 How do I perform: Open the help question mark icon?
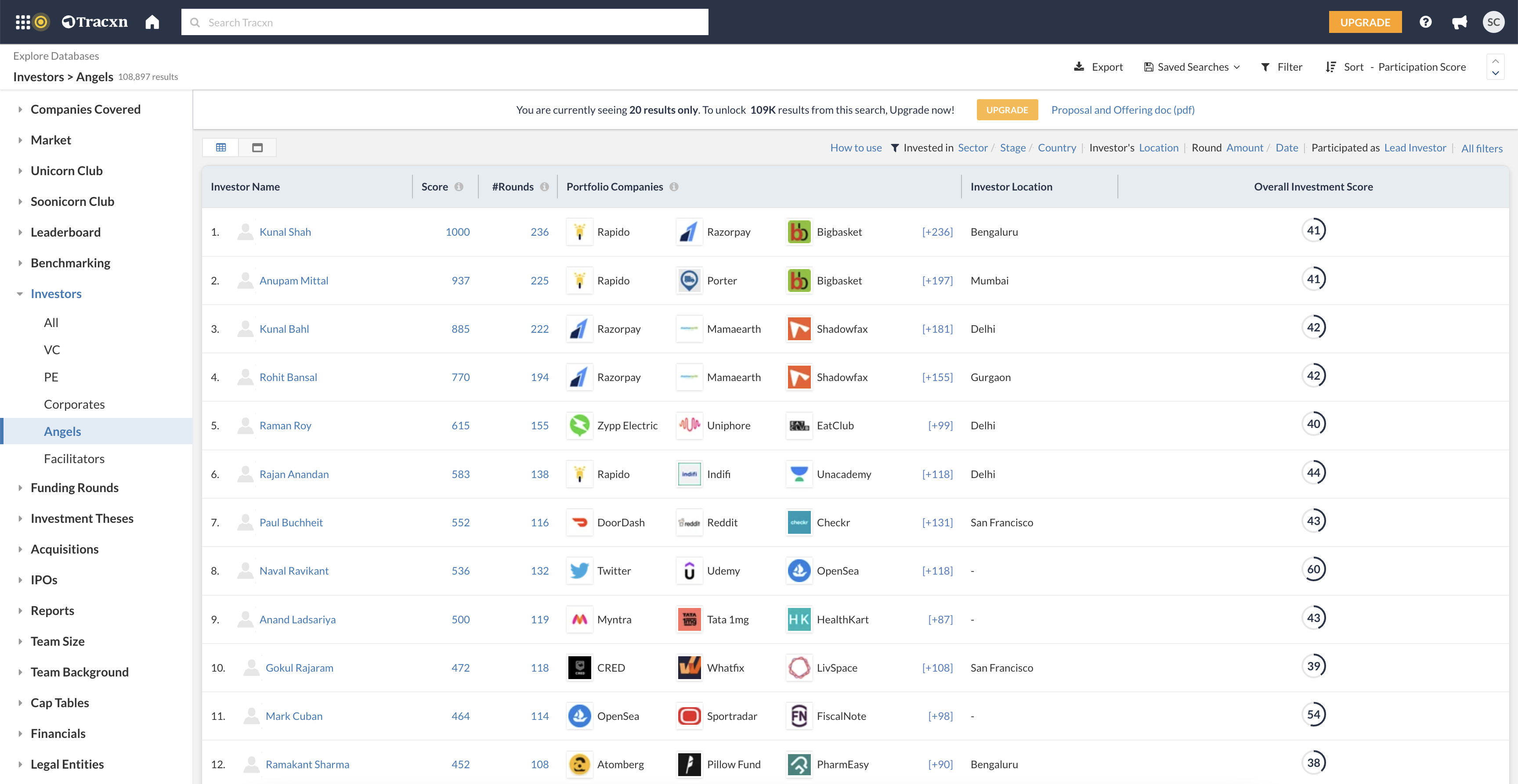pyautogui.click(x=1425, y=22)
